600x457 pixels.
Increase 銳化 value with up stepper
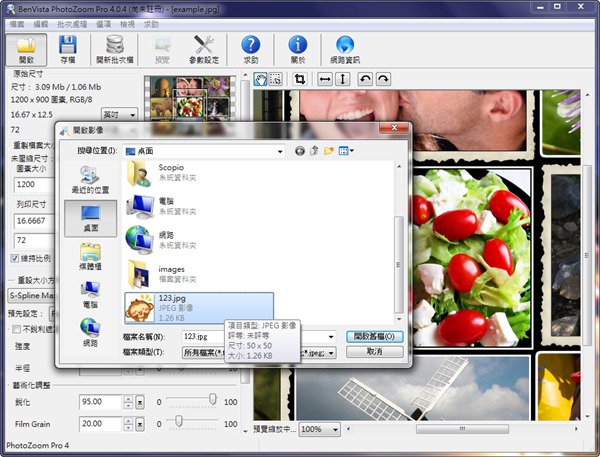click(x=128, y=399)
